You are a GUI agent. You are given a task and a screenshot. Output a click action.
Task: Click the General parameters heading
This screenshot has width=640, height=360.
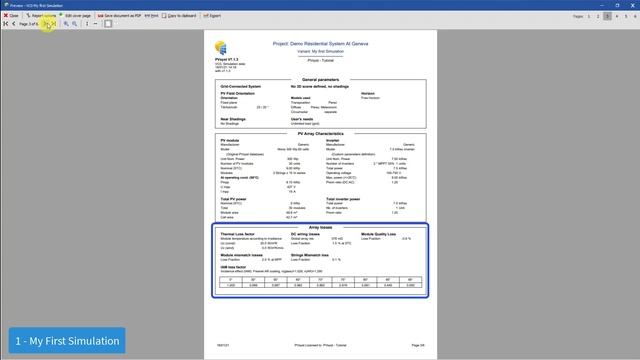click(x=320, y=80)
